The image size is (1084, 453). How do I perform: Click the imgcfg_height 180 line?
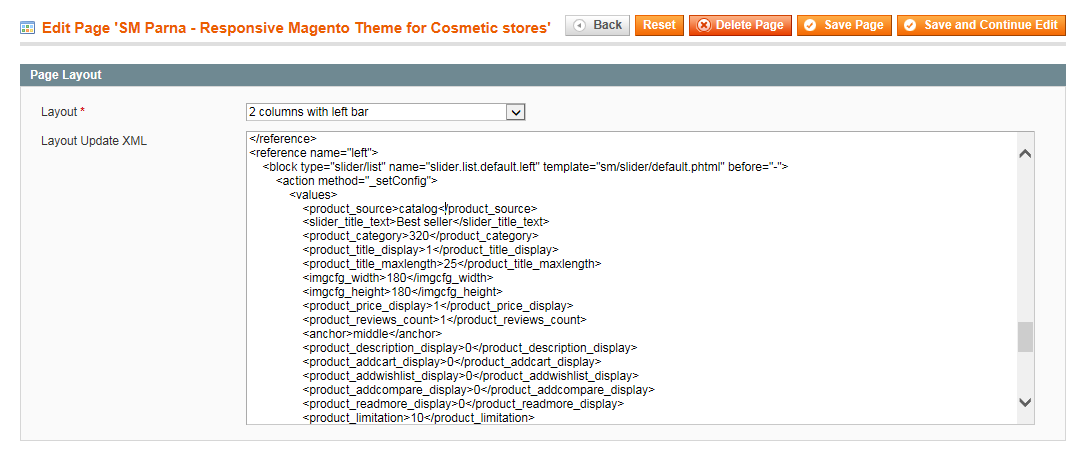point(402,291)
